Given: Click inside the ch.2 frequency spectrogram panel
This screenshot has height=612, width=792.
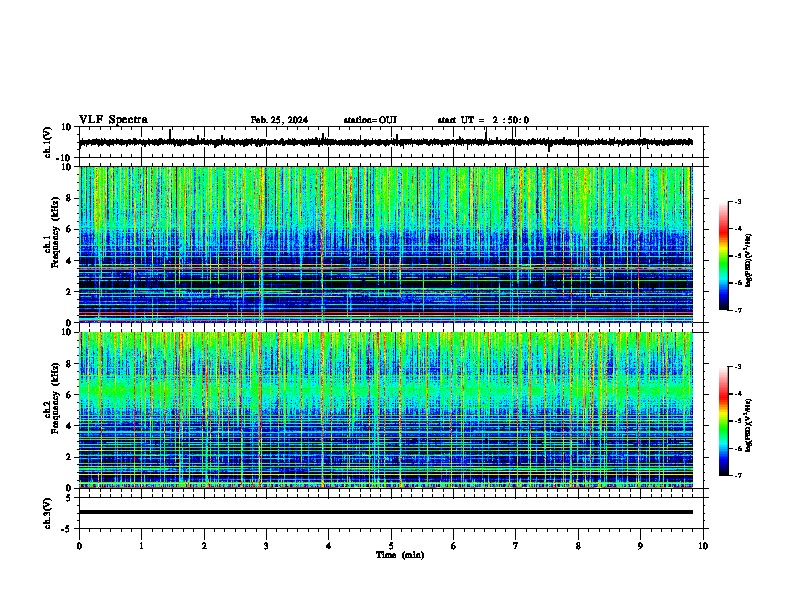Looking at the screenshot, I should click(386, 410).
